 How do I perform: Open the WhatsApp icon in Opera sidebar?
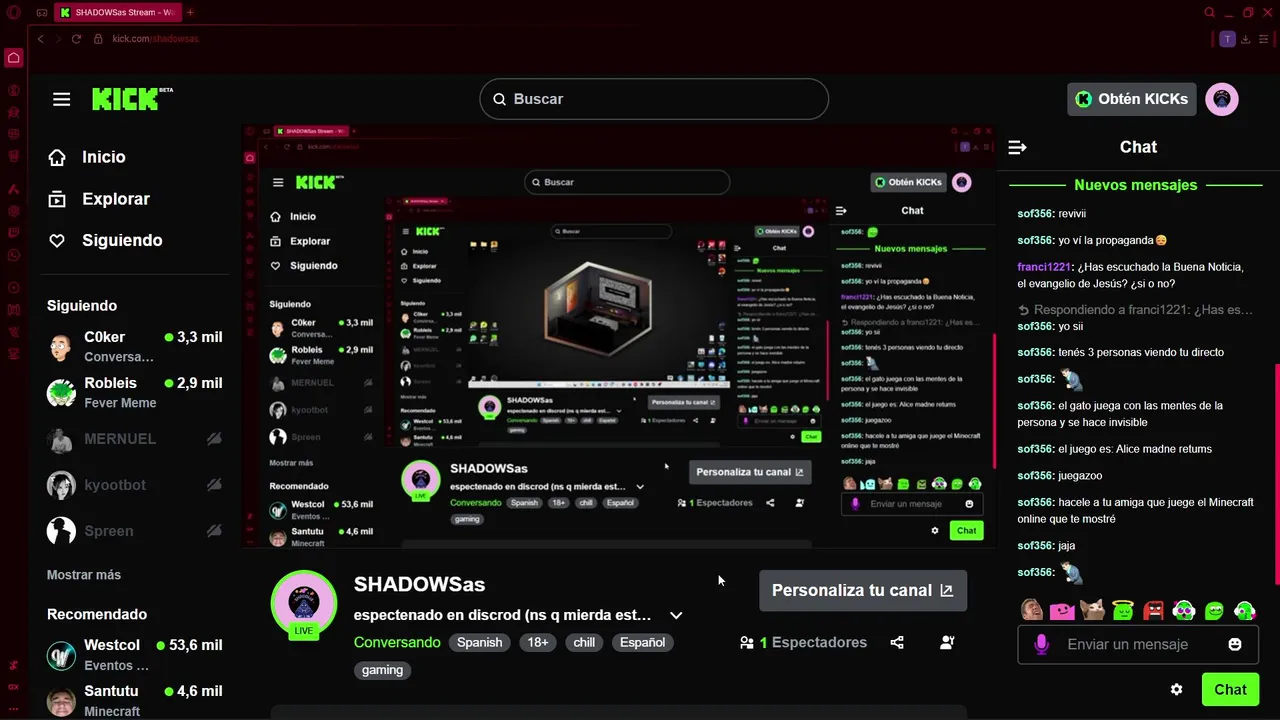14,255
